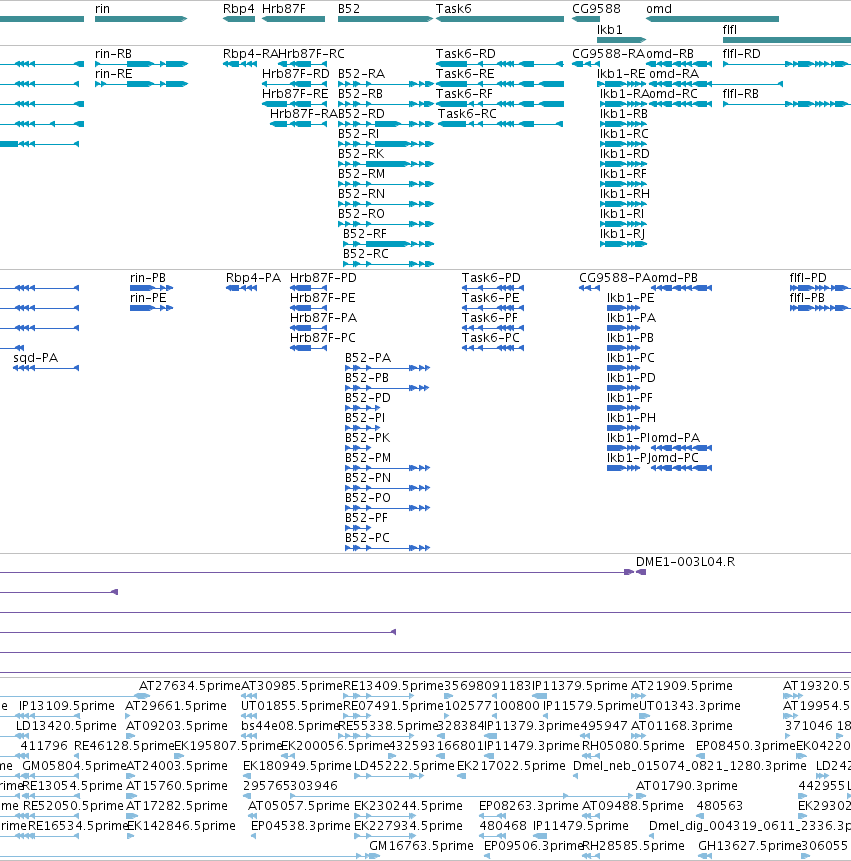Screen dimensions: 851x861
Task: Select the CG9588 gene label
Action: [x=596, y=9]
